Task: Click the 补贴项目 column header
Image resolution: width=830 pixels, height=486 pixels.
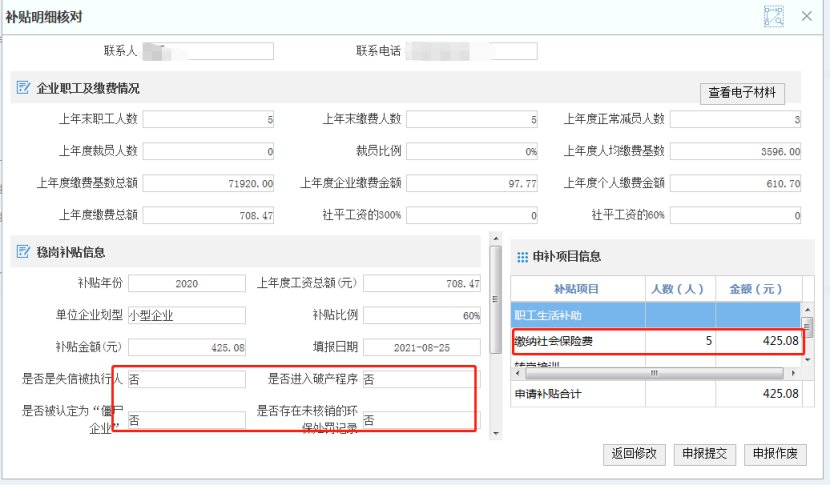Action: pos(577,288)
